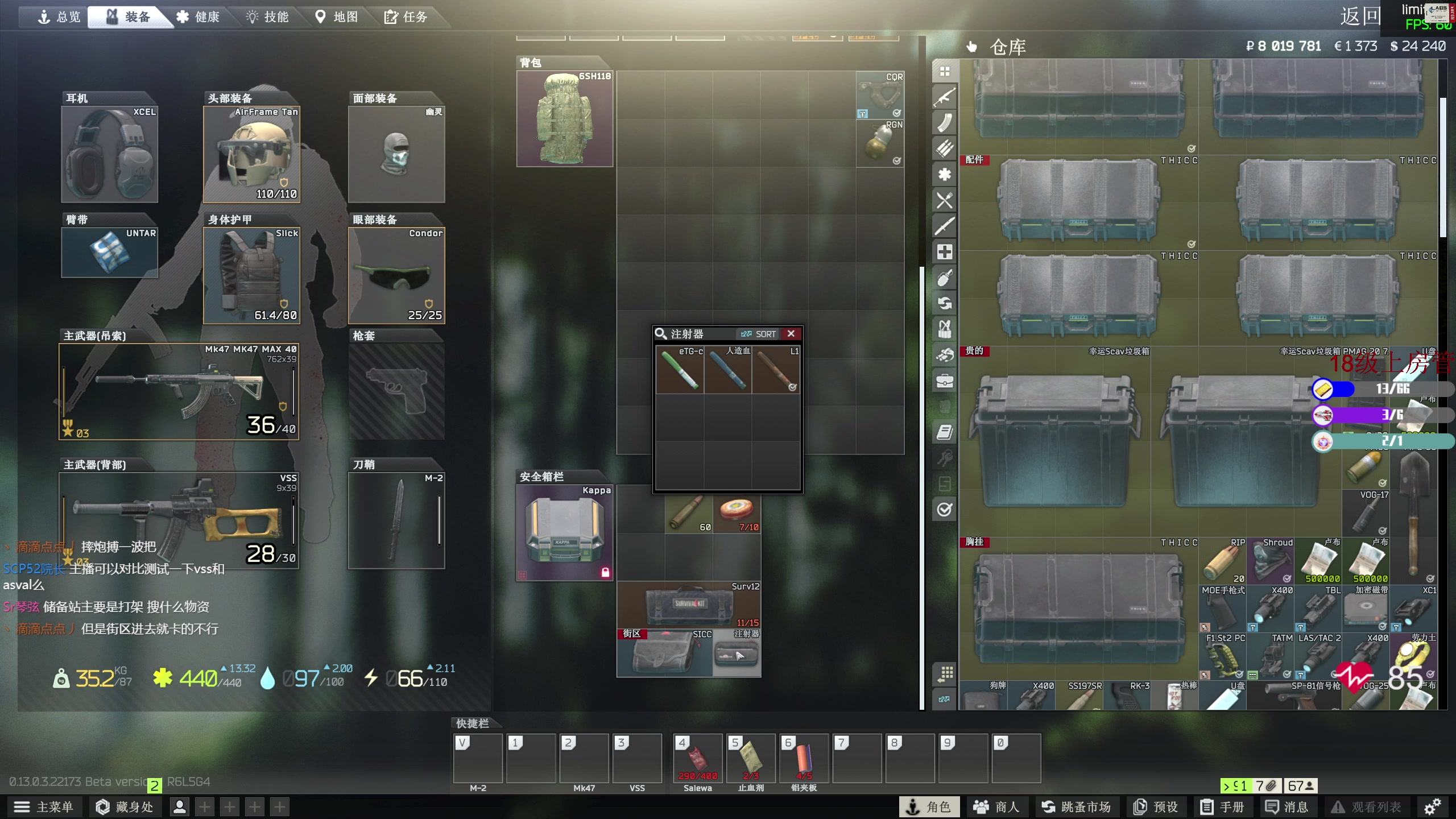Filter stash by barter items arrows icon

click(x=945, y=303)
